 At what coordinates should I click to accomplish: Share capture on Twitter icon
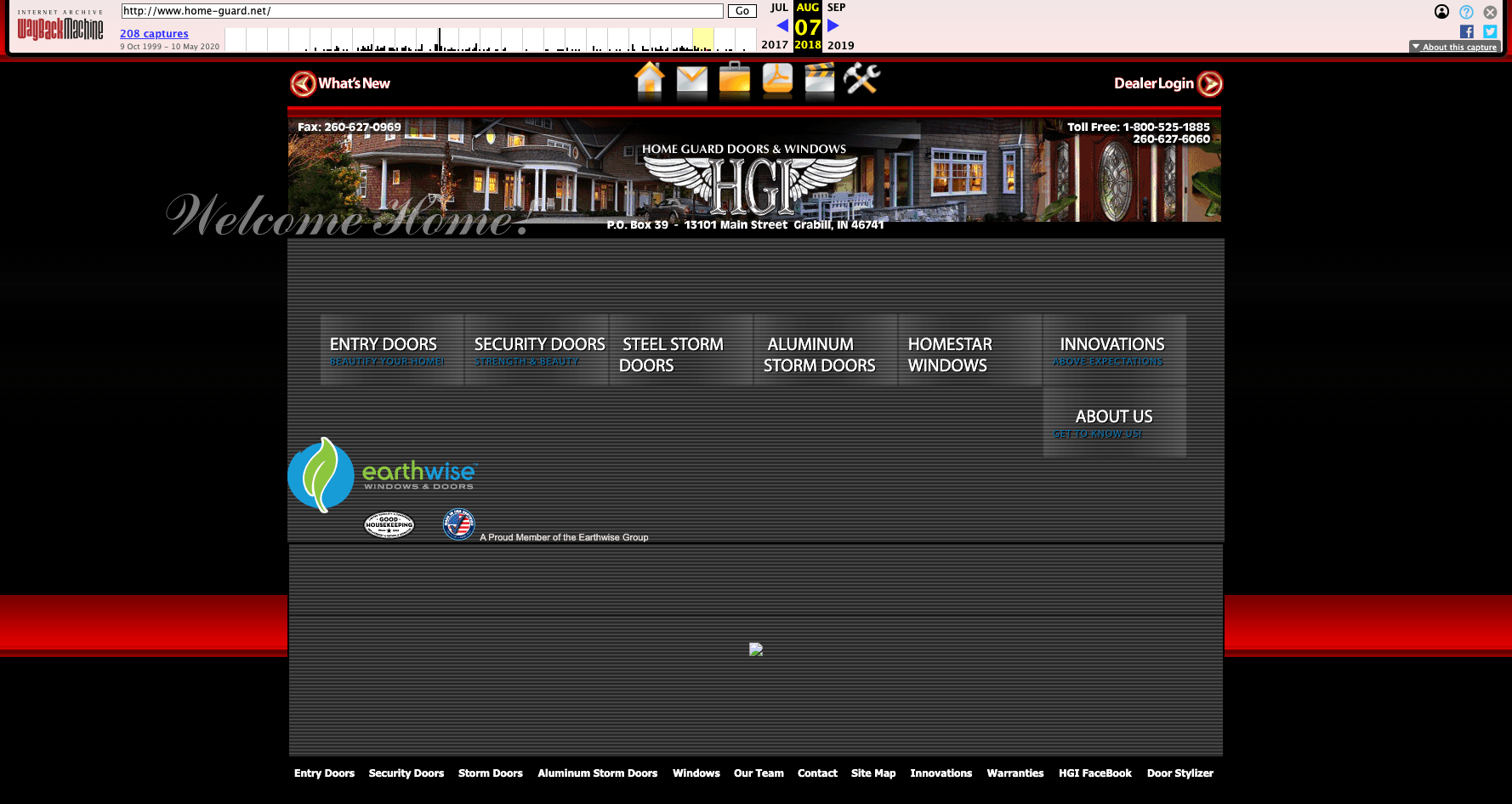coord(1490,31)
